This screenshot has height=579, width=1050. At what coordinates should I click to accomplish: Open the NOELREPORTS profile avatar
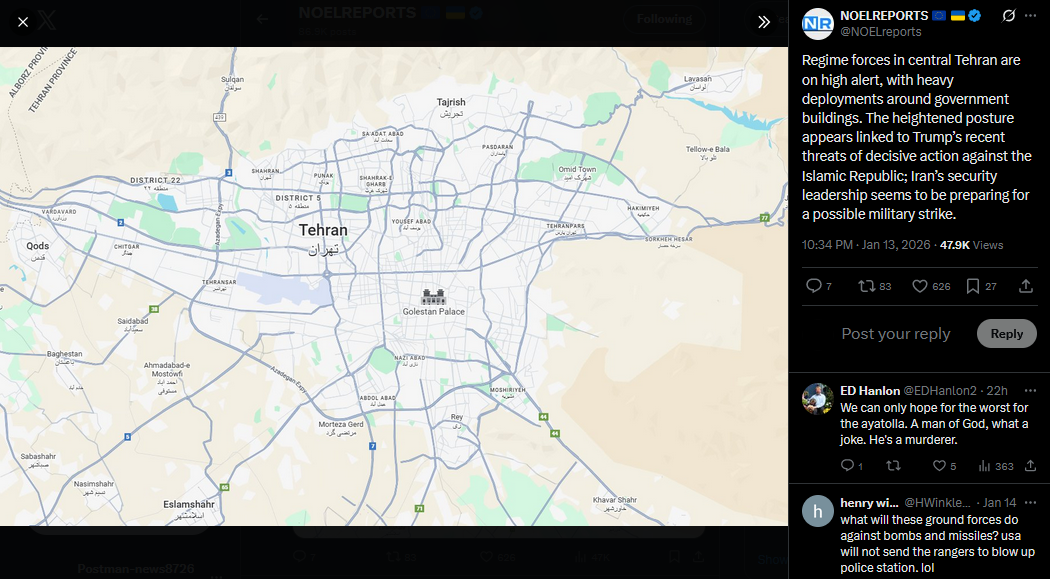tap(817, 24)
